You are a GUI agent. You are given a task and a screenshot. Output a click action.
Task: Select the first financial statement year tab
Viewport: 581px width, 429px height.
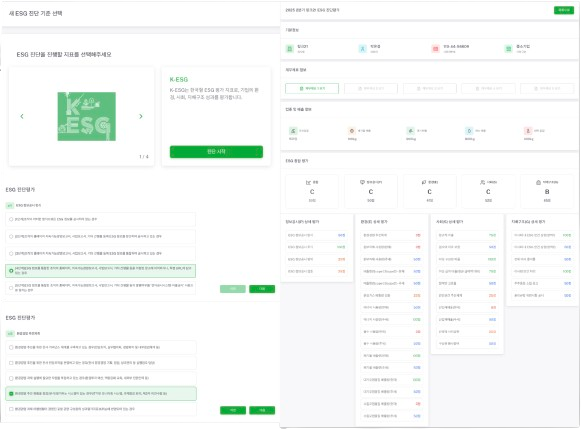[x=312, y=89]
